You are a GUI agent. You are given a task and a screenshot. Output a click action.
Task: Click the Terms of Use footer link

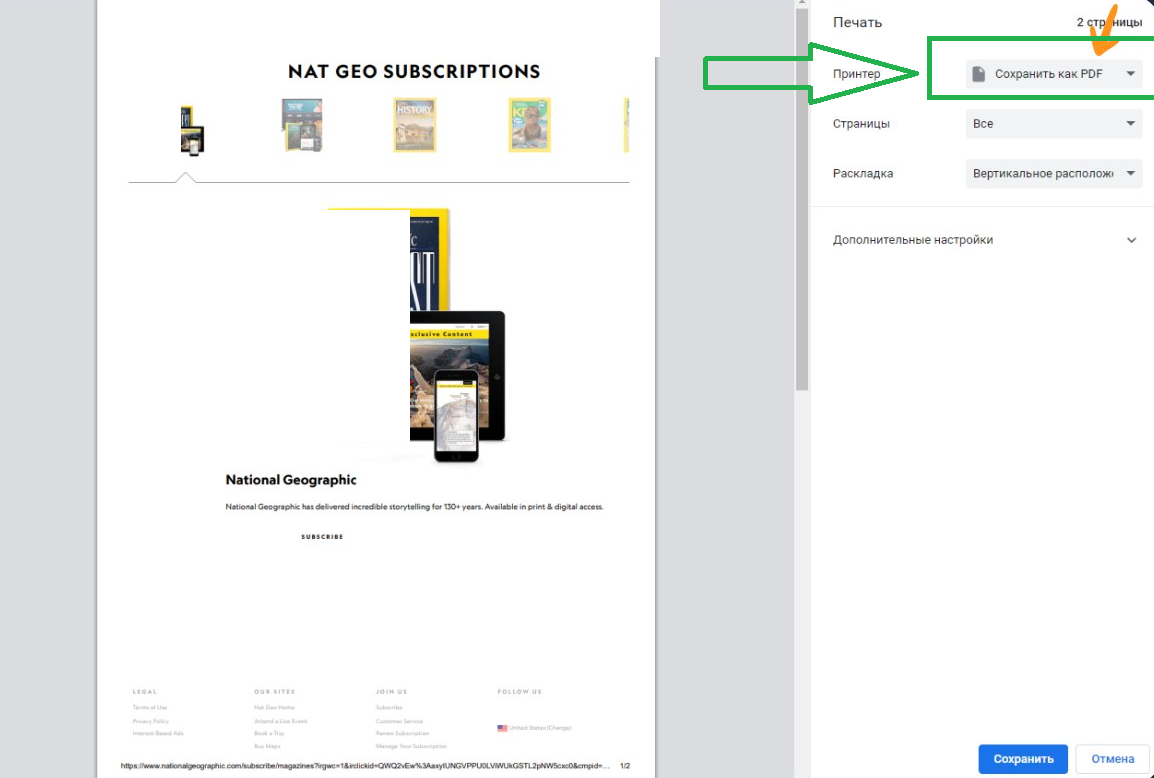coord(150,707)
